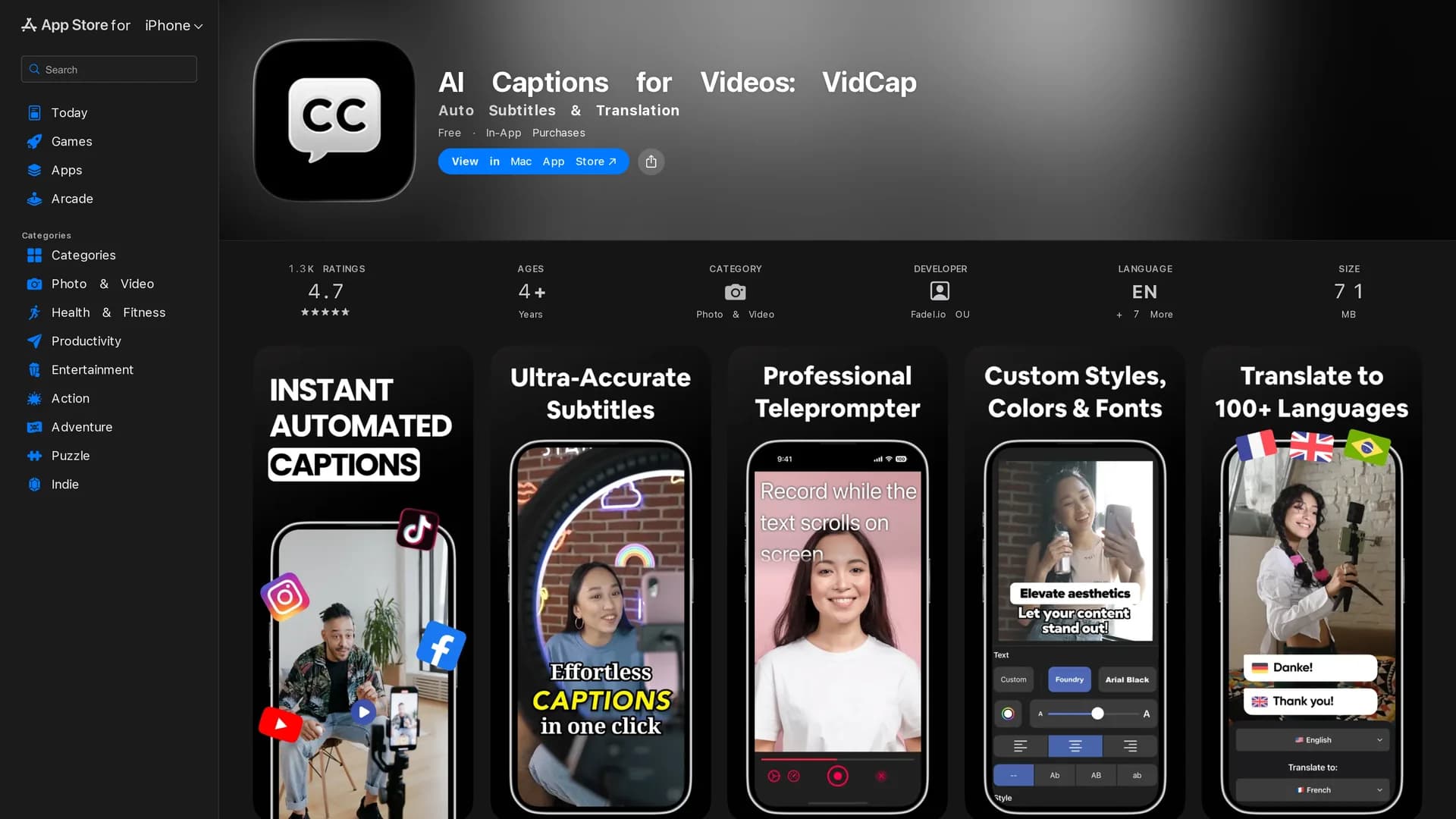The image size is (1456, 819).
Task: Click the developer person icon
Action: point(940,291)
